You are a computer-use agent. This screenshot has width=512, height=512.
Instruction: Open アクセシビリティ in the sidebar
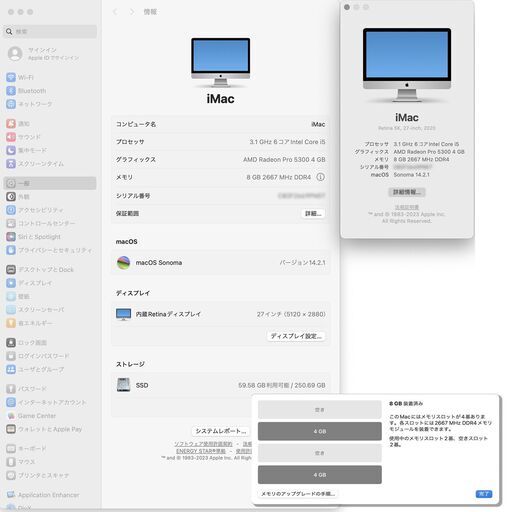50,210
